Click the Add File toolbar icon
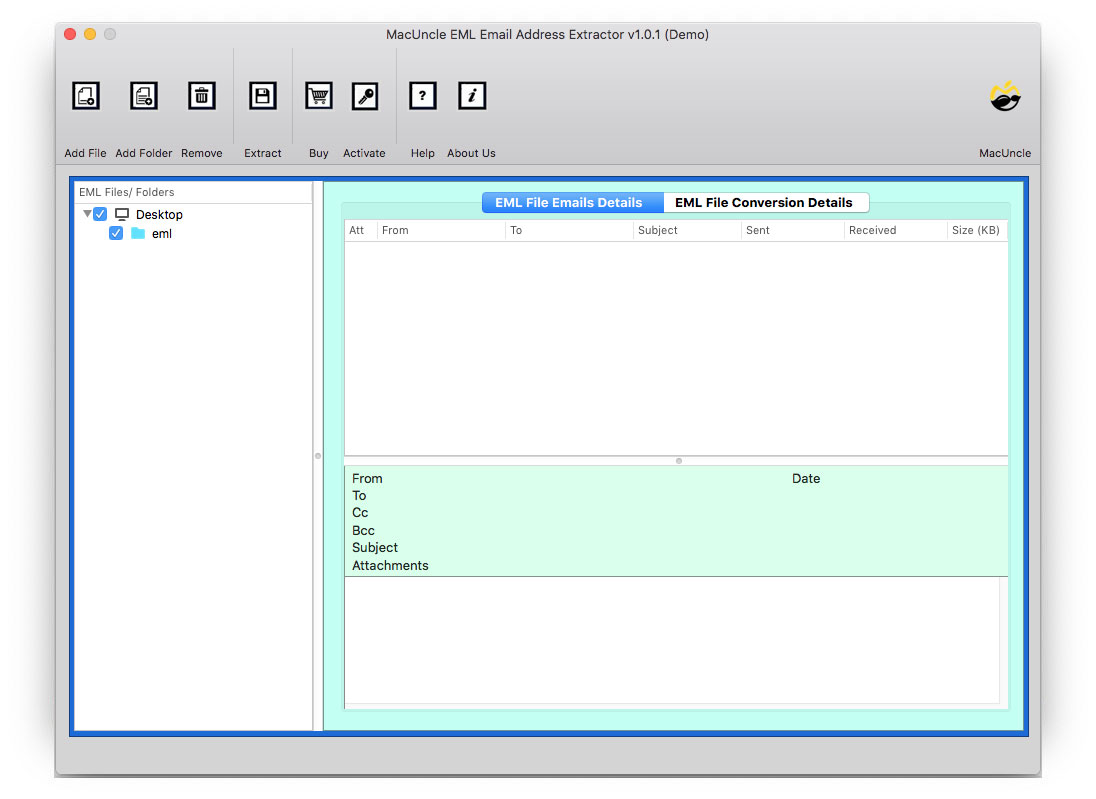The width and height of the screenshot is (1096, 799). tap(86, 96)
